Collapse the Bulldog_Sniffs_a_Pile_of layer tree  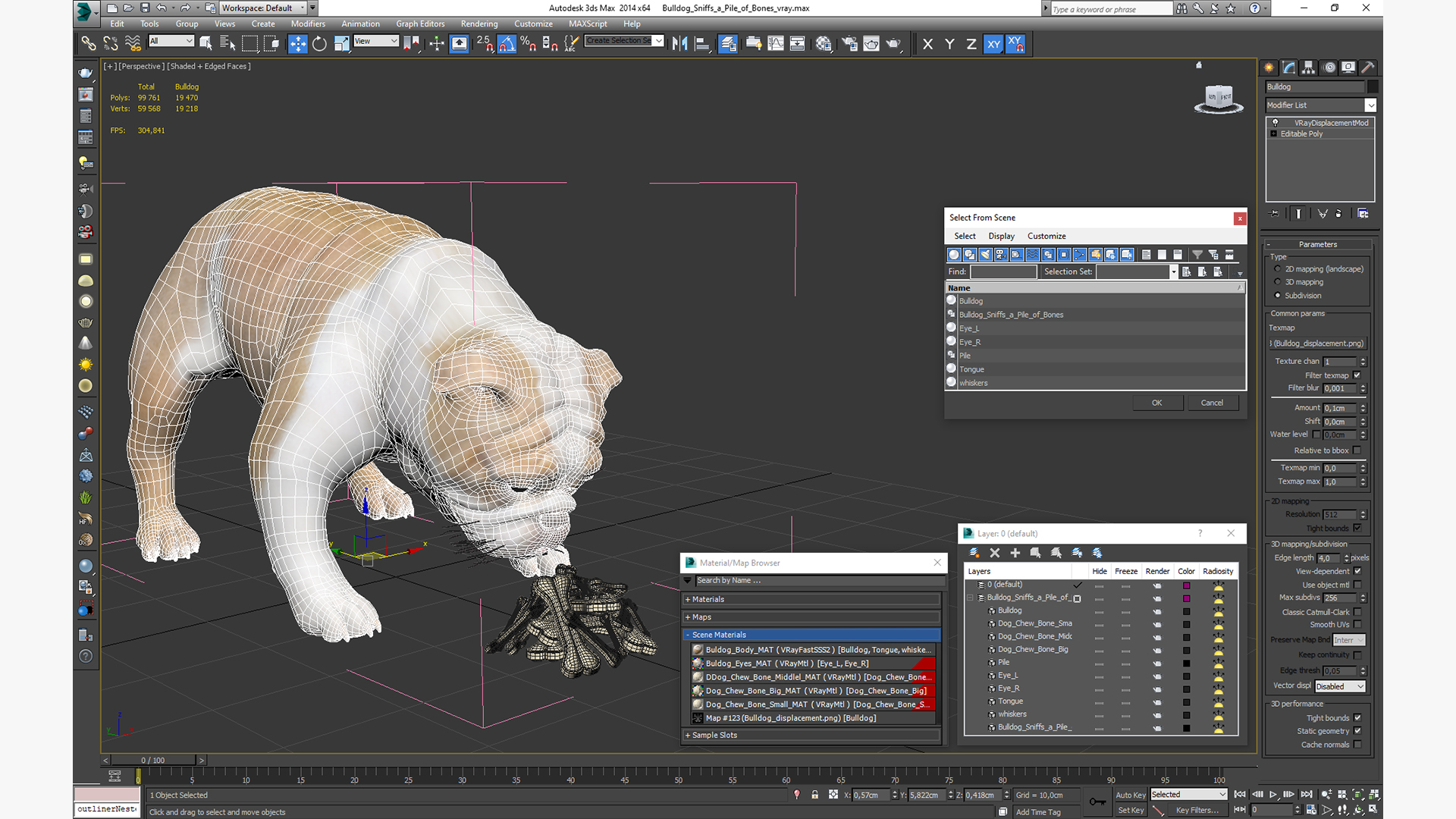(x=970, y=598)
